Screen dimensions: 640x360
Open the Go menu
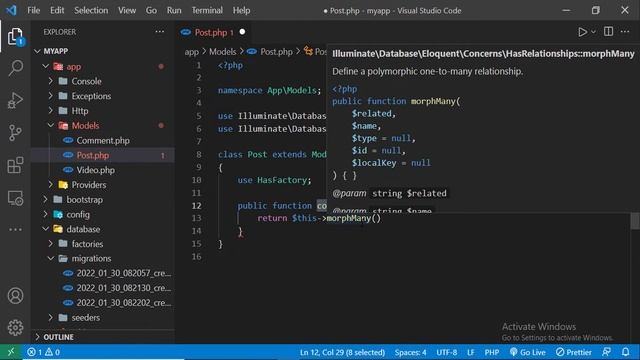click(x=151, y=10)
